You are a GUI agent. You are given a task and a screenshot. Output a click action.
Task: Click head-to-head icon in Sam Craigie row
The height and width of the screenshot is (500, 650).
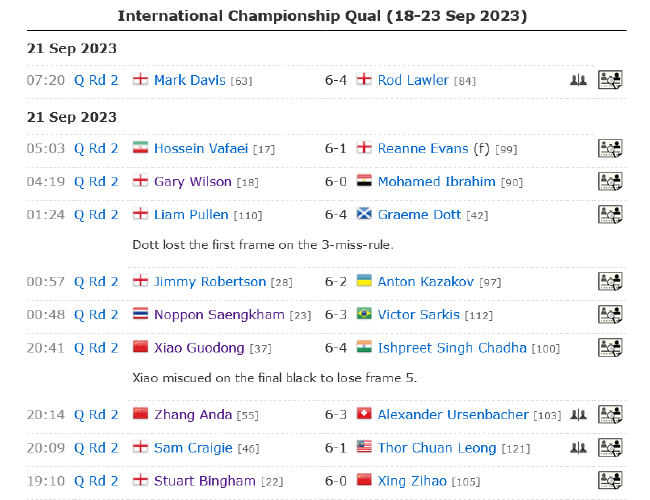click(x=578, y=448)
